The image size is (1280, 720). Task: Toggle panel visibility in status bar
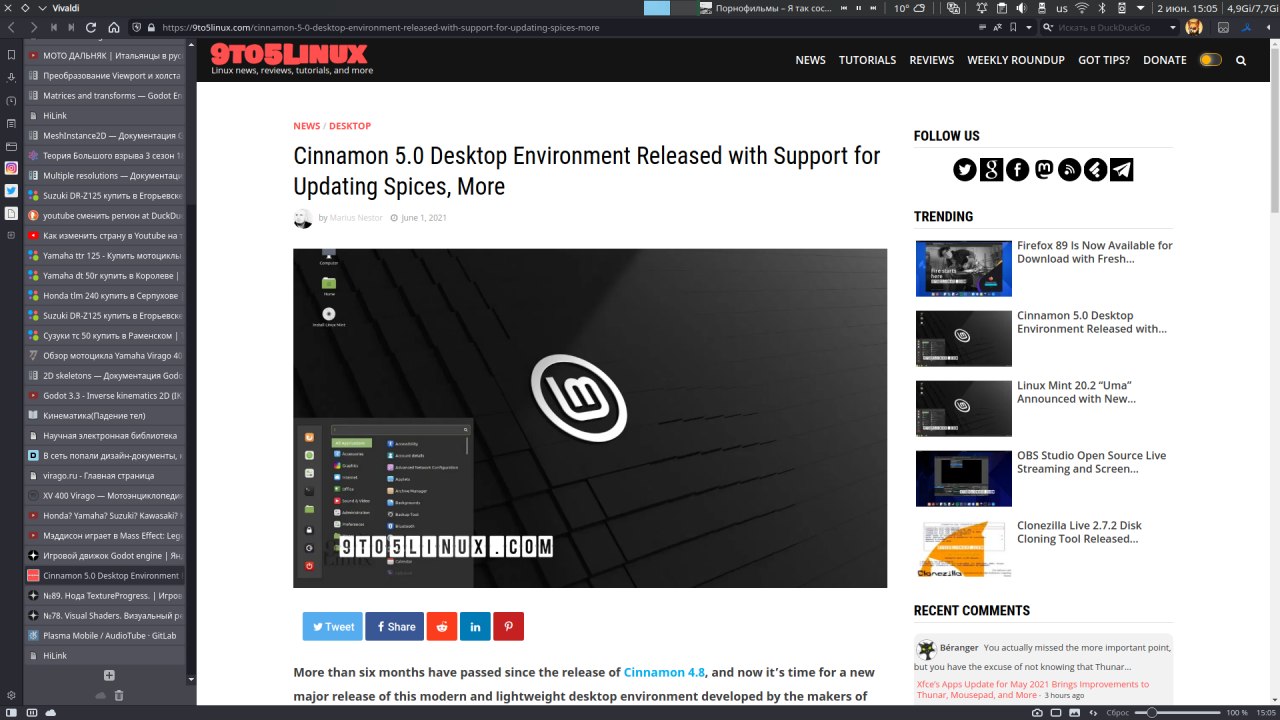point(11,712)
